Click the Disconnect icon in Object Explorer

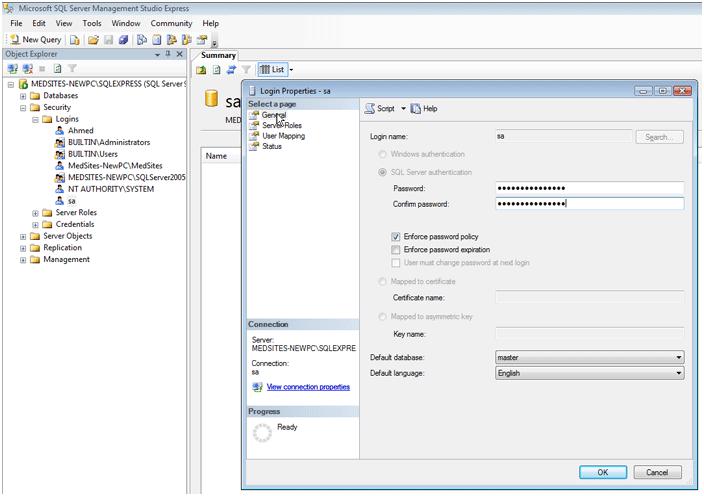pyautogui.click(x=28, y=69)
